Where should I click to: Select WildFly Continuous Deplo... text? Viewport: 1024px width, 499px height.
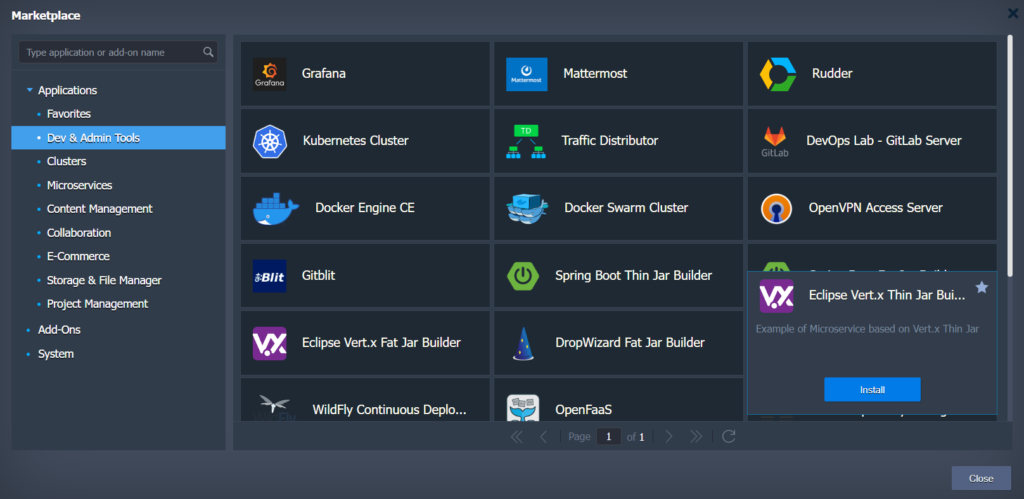coord(390,410)
